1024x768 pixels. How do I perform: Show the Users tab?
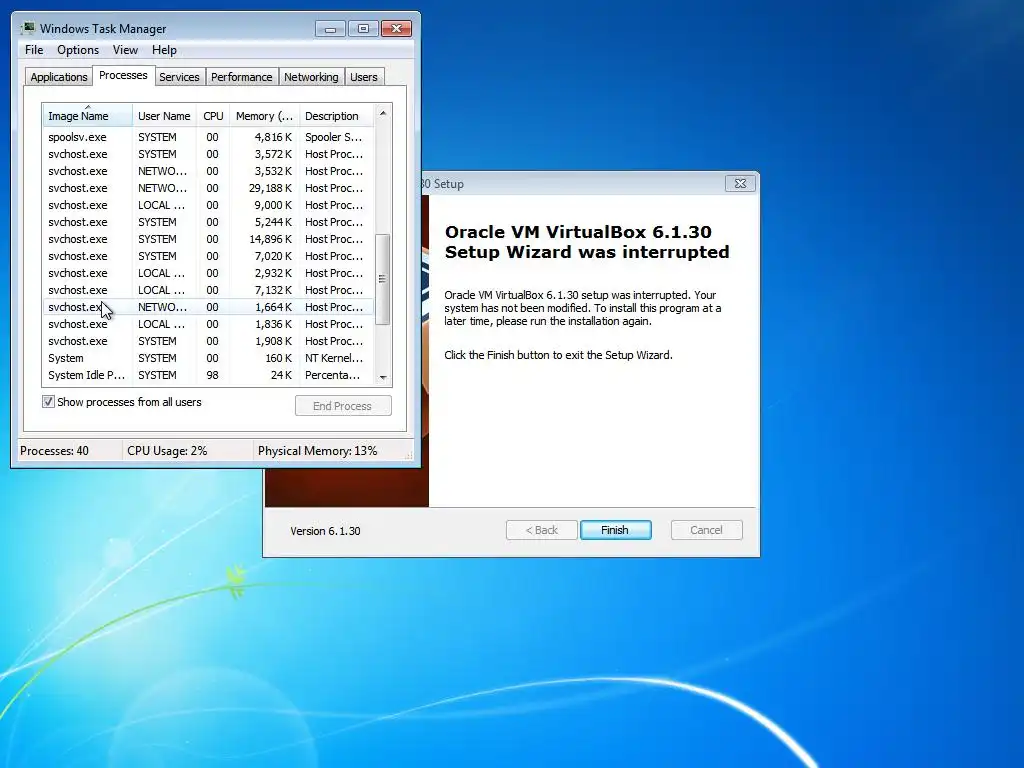pyautogui.click(x=364, y=77)
